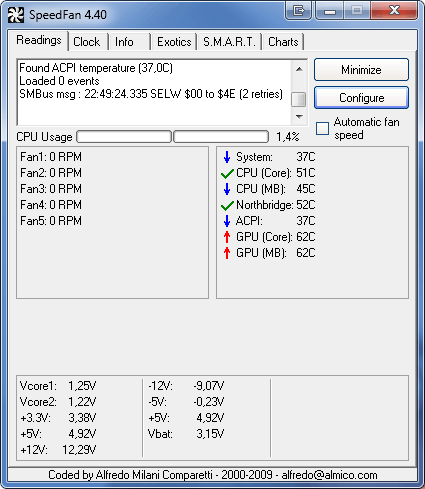
Task: Click the blue down arrow beside System
Action: [x=227, y=157]
